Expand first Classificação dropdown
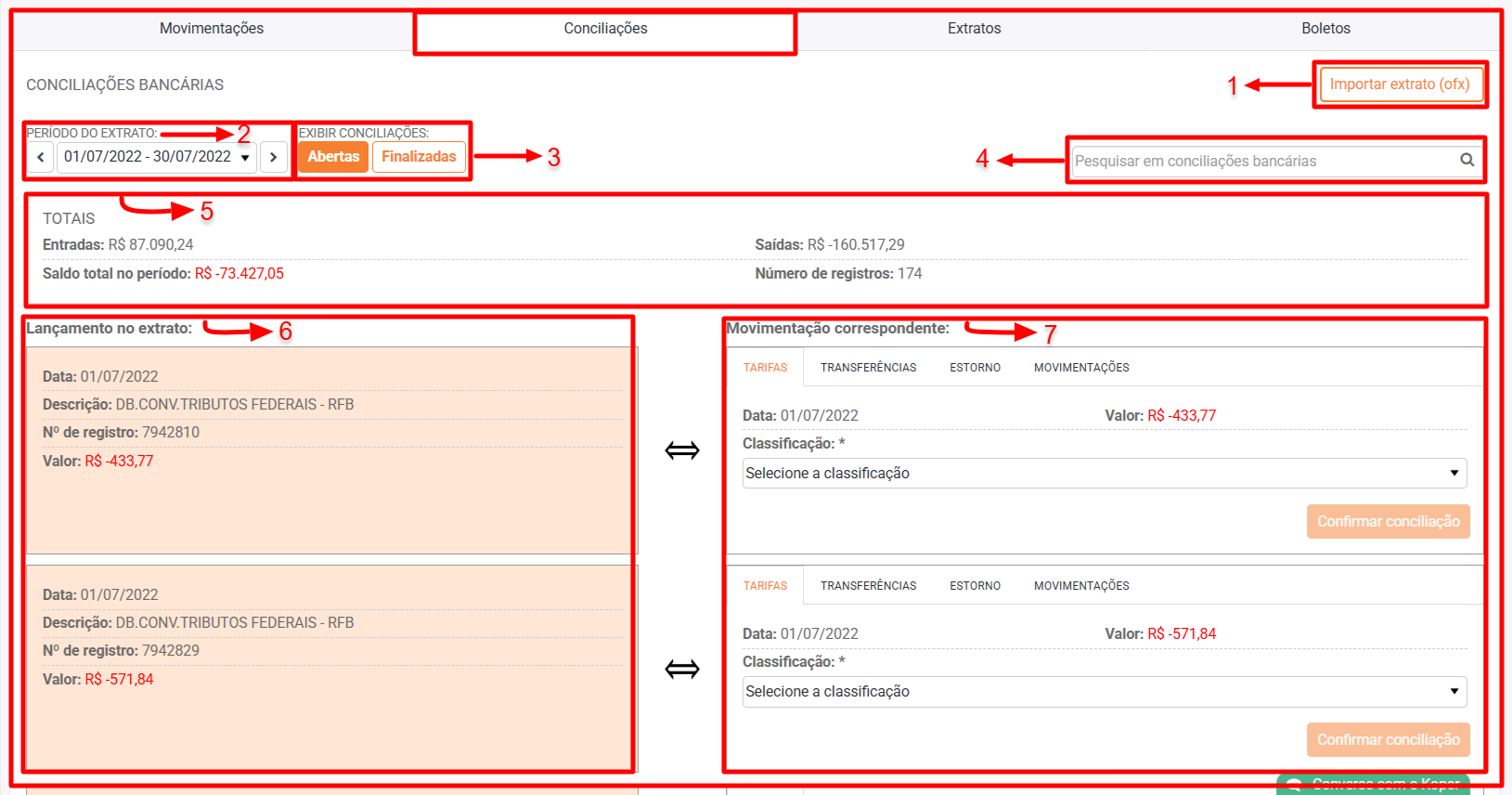 (1104, 473)
